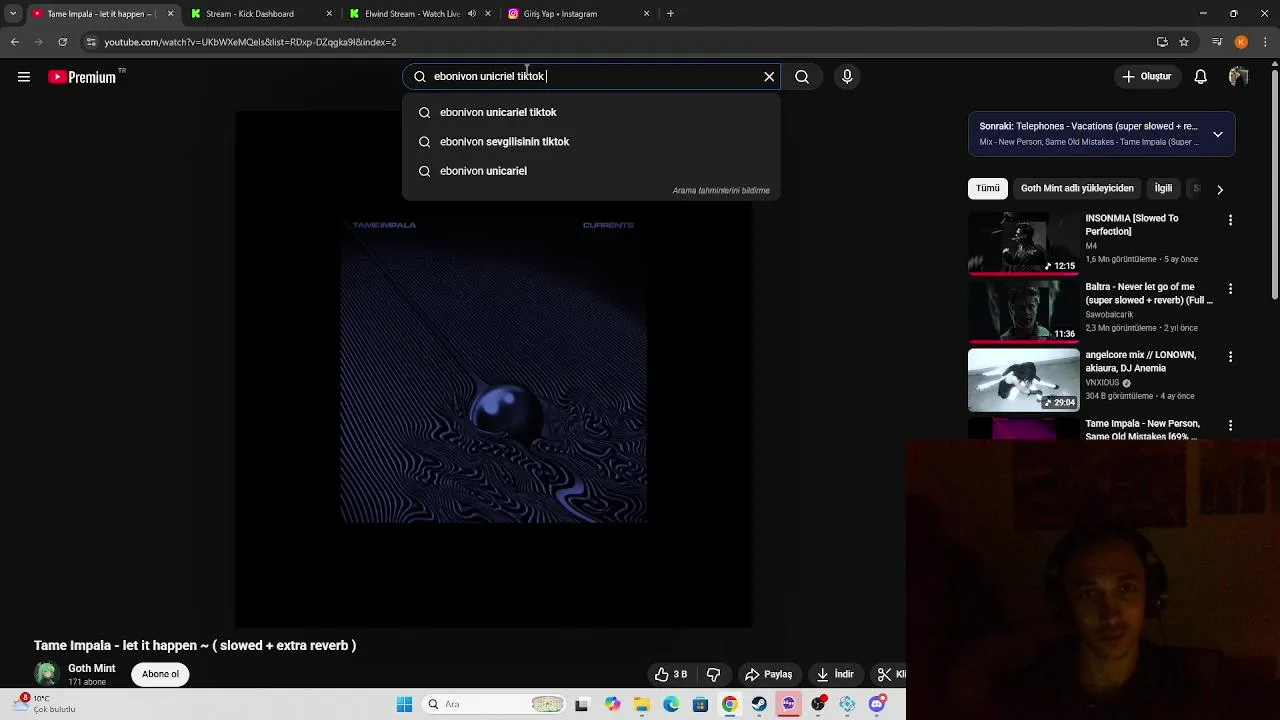Viewport: 1280px width, 720px height.
Task: Open a new browser tab
Action: tap(670, 14)
